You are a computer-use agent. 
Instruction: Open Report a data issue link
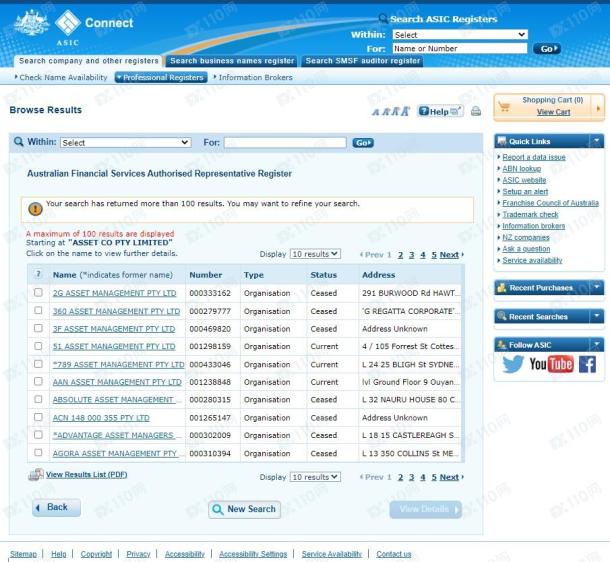534,157
